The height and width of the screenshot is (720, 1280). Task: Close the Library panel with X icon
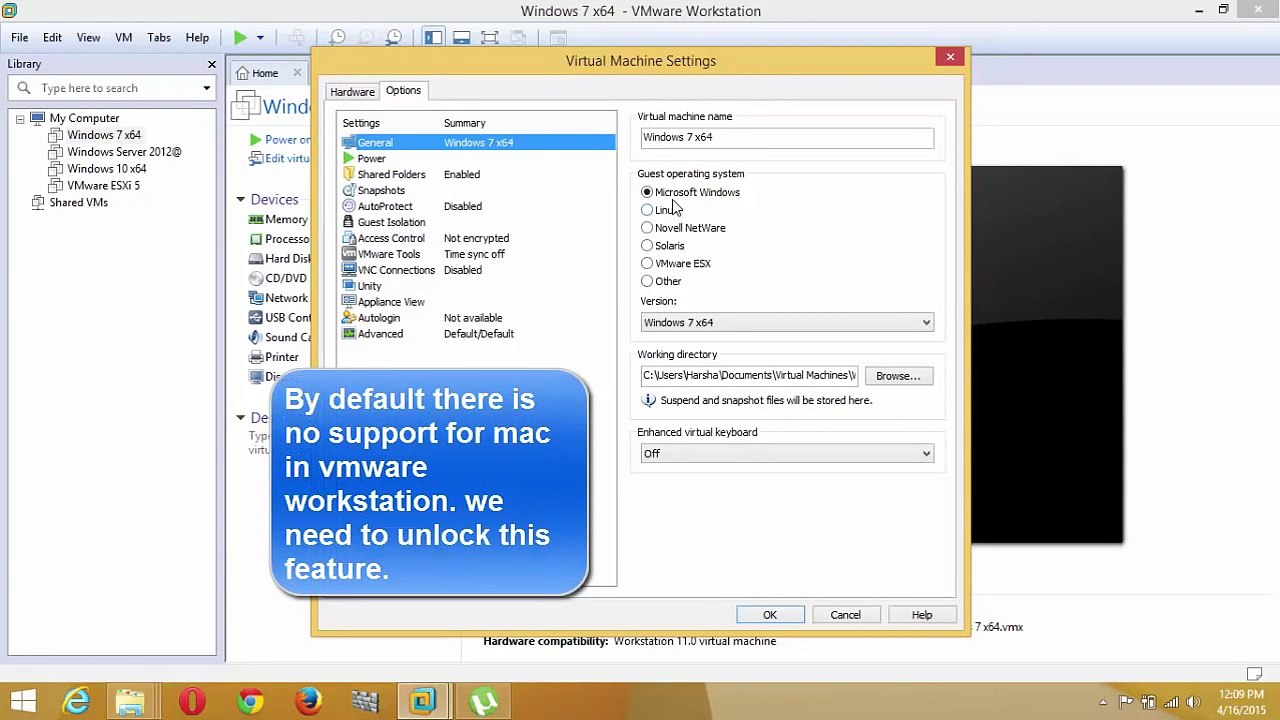tap(212, 64)
